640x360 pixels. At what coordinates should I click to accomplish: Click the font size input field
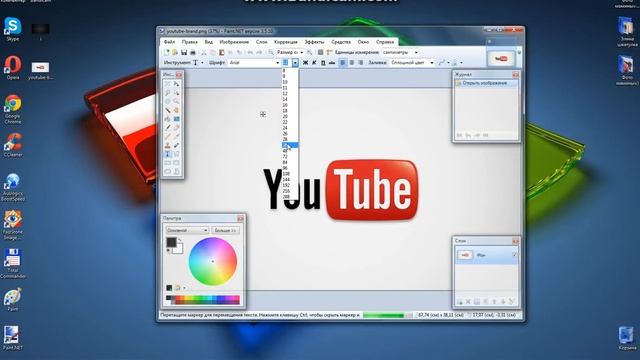(286, 63)
